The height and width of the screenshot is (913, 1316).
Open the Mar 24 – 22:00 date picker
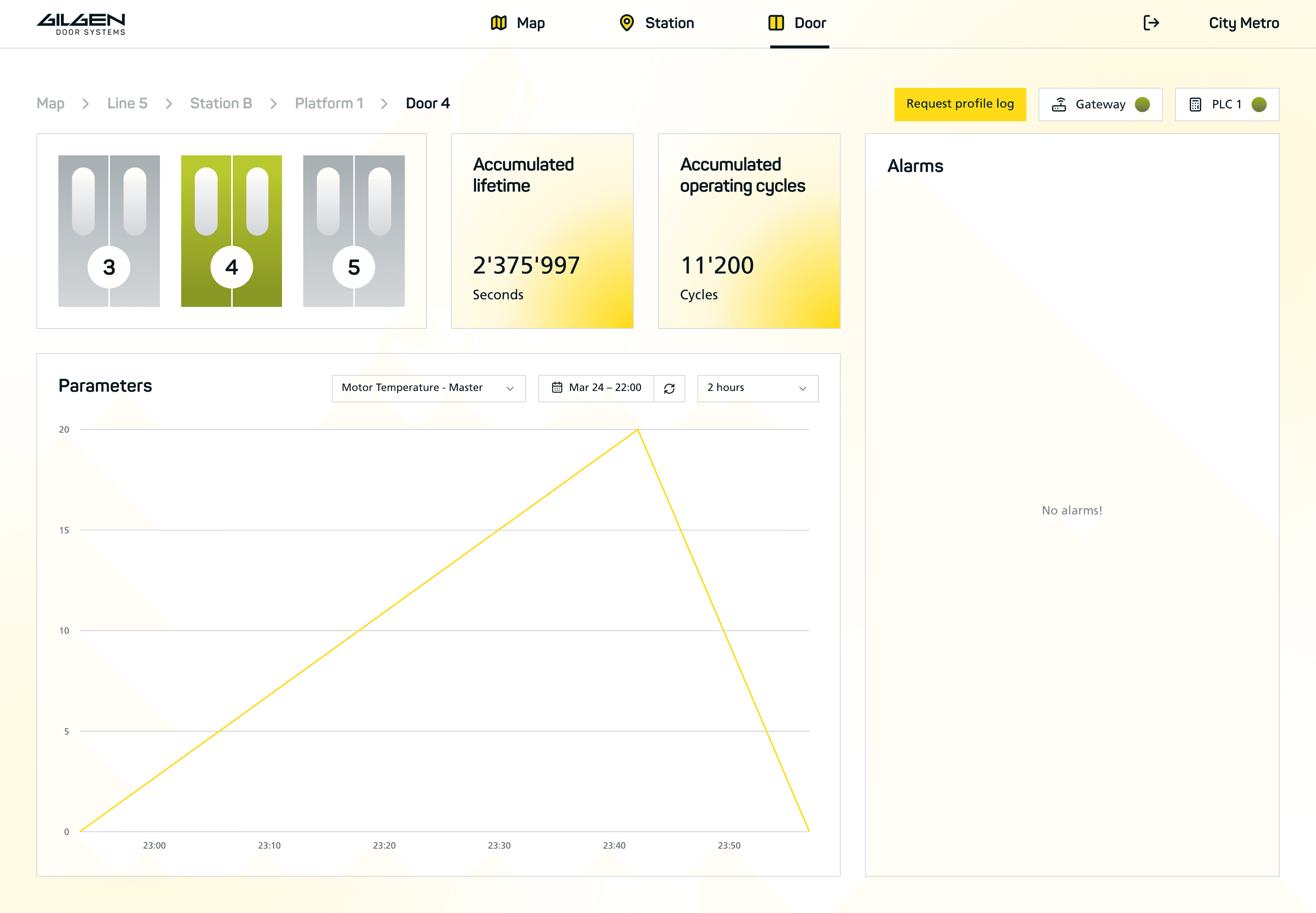tap(595, 388)
